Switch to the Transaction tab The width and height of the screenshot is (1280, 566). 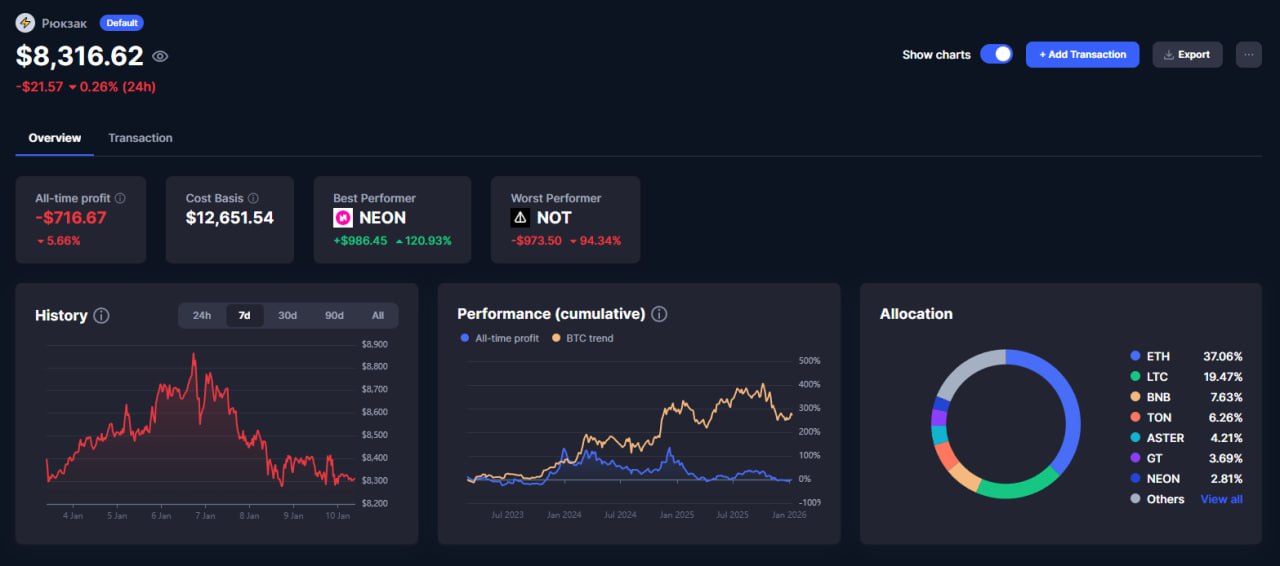point(140,138)
